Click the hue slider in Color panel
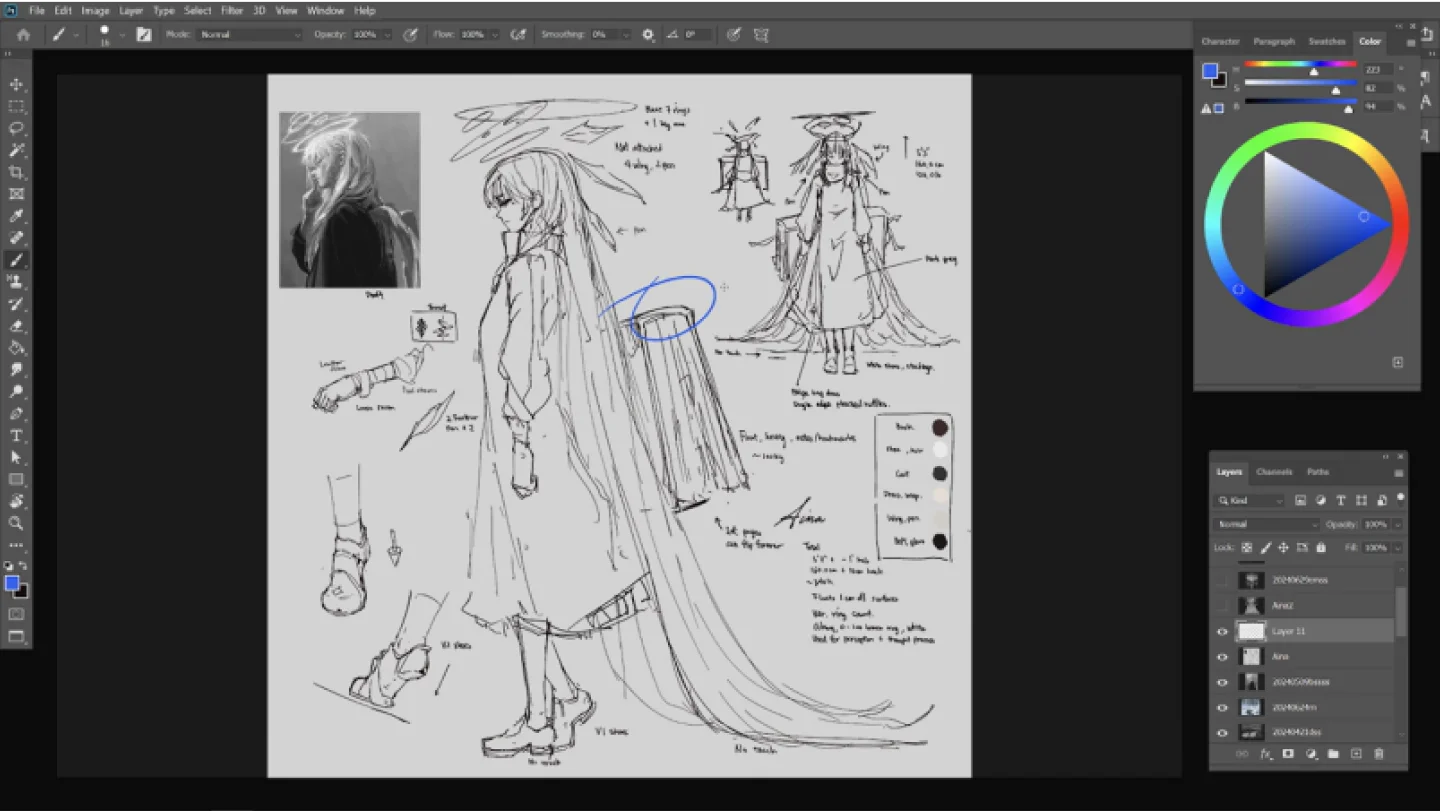 coord(1300,64)
